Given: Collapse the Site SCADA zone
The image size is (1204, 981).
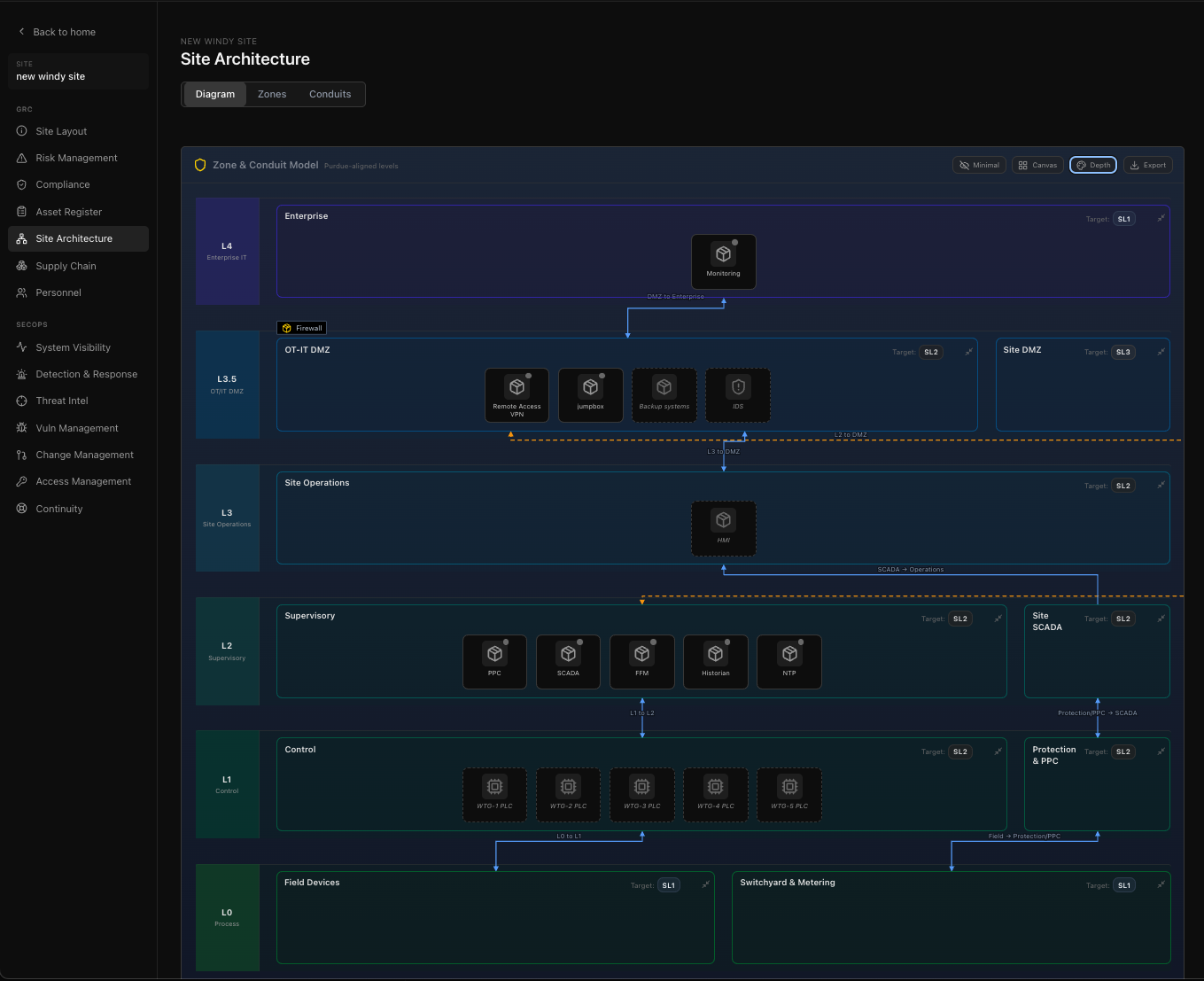Looking at the screenshot, I should [x=1161, y=619].
